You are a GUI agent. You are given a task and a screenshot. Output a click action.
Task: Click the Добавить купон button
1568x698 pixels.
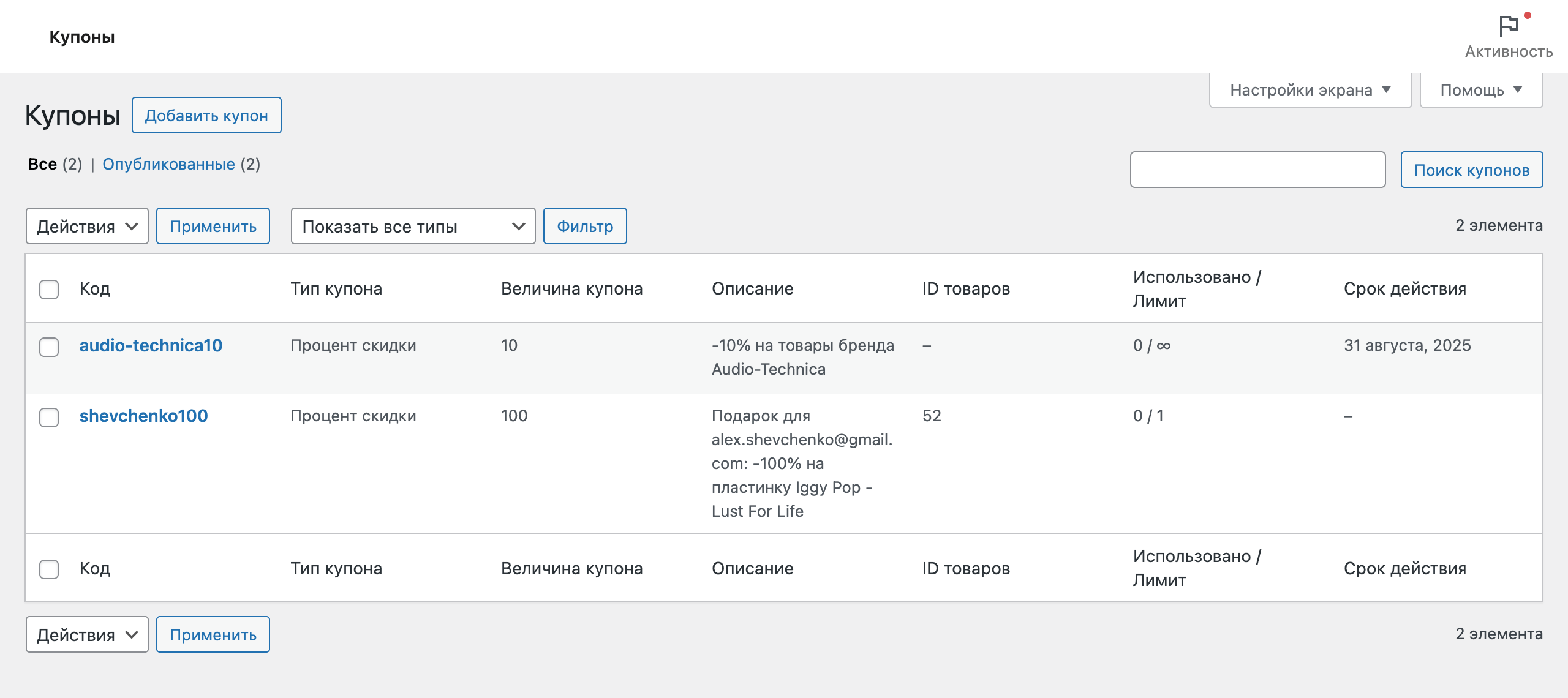click(206, 115)
